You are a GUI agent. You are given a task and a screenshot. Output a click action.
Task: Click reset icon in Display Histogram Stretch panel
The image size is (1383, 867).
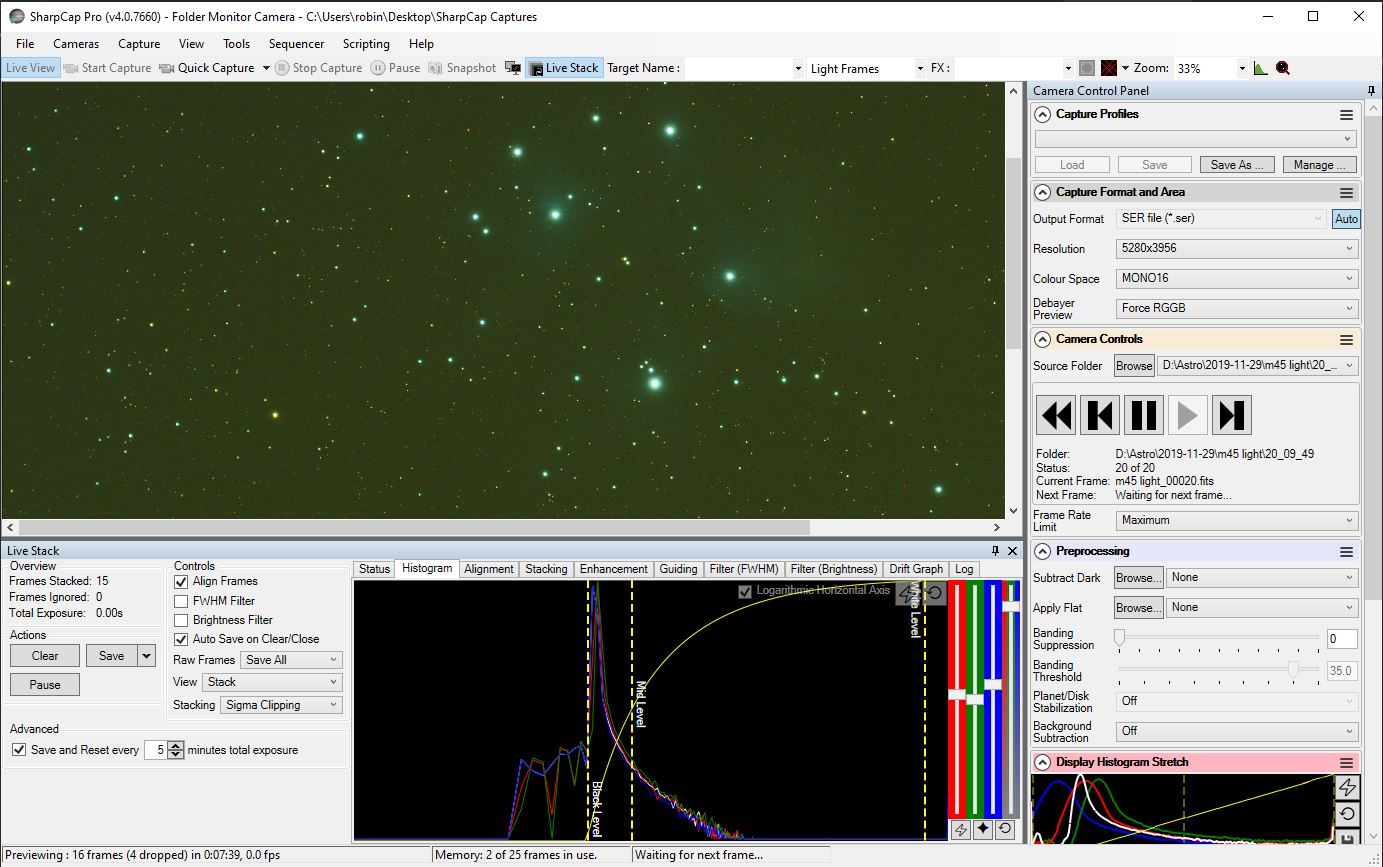tap(1347, 814)
